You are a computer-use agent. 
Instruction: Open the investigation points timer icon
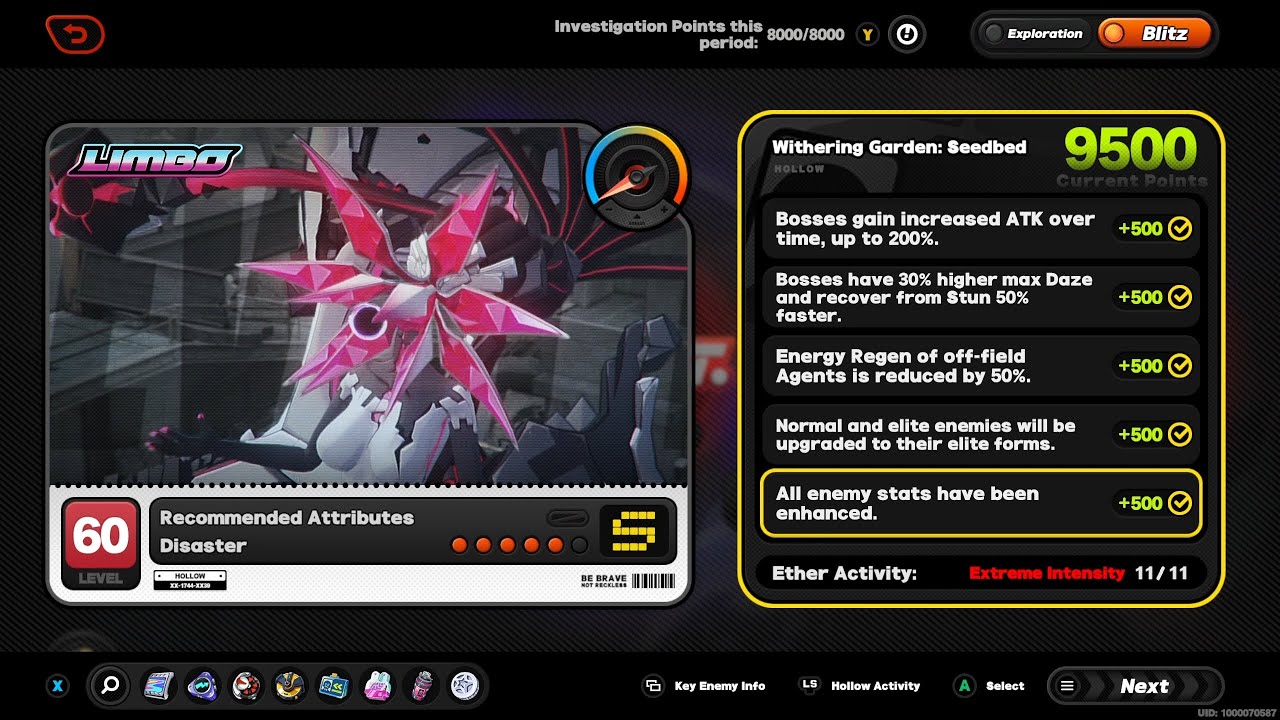click(x=906, y=34)
